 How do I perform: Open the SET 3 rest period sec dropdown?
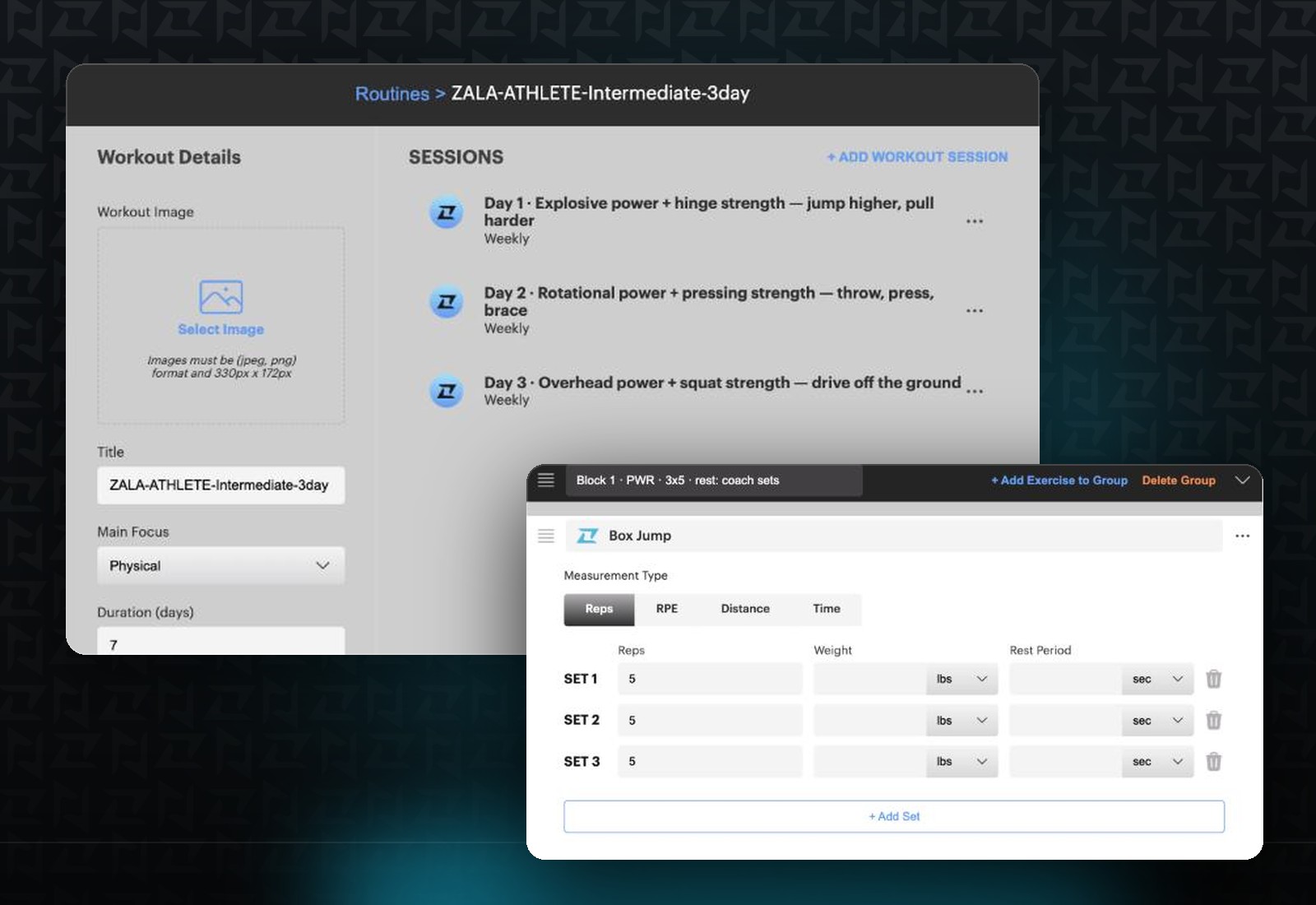click(1157, 762)
